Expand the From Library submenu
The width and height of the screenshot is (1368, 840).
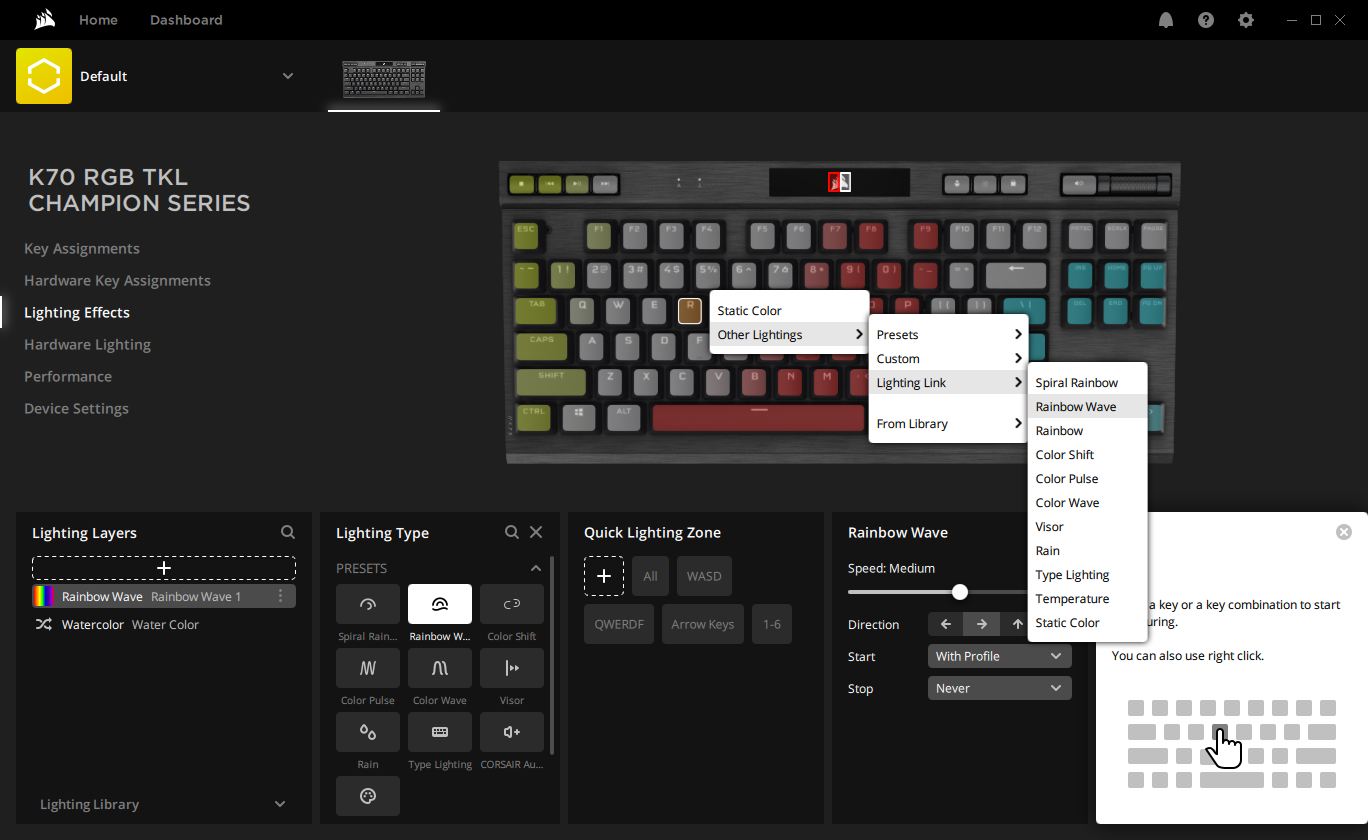948,424
